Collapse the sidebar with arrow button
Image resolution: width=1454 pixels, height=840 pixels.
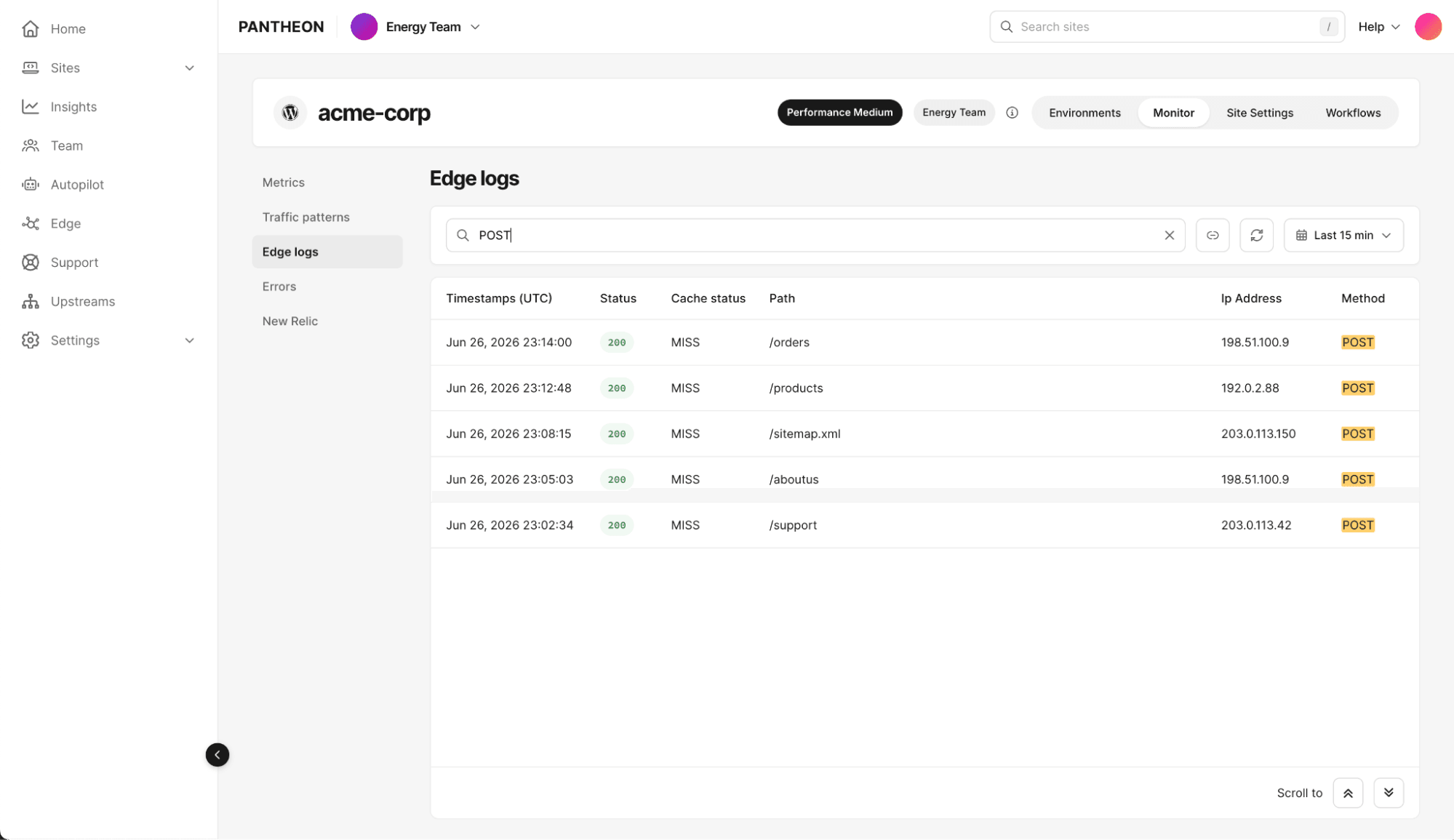(217, 754)
